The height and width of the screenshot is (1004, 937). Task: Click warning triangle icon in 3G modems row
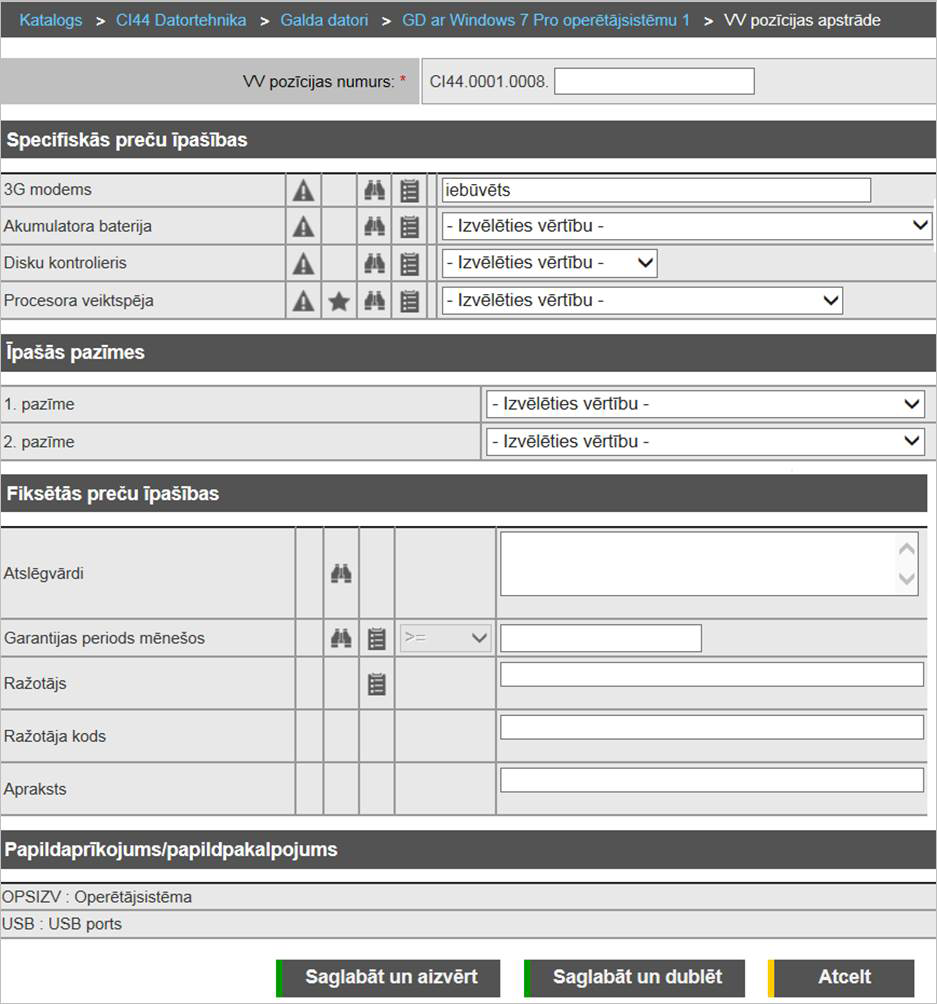(x=303, y=190)
